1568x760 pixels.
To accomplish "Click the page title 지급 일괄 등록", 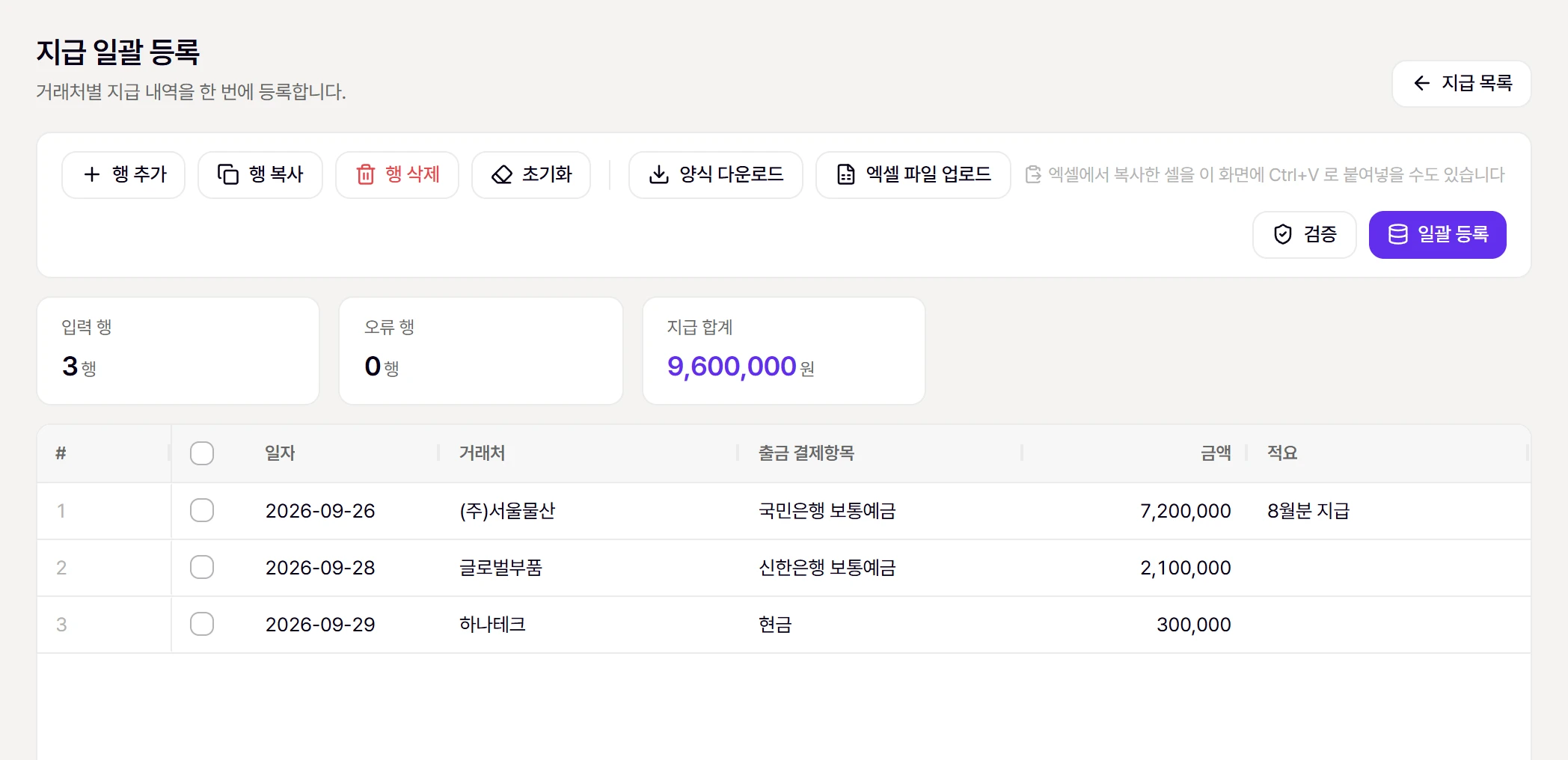I will point(118,52).
